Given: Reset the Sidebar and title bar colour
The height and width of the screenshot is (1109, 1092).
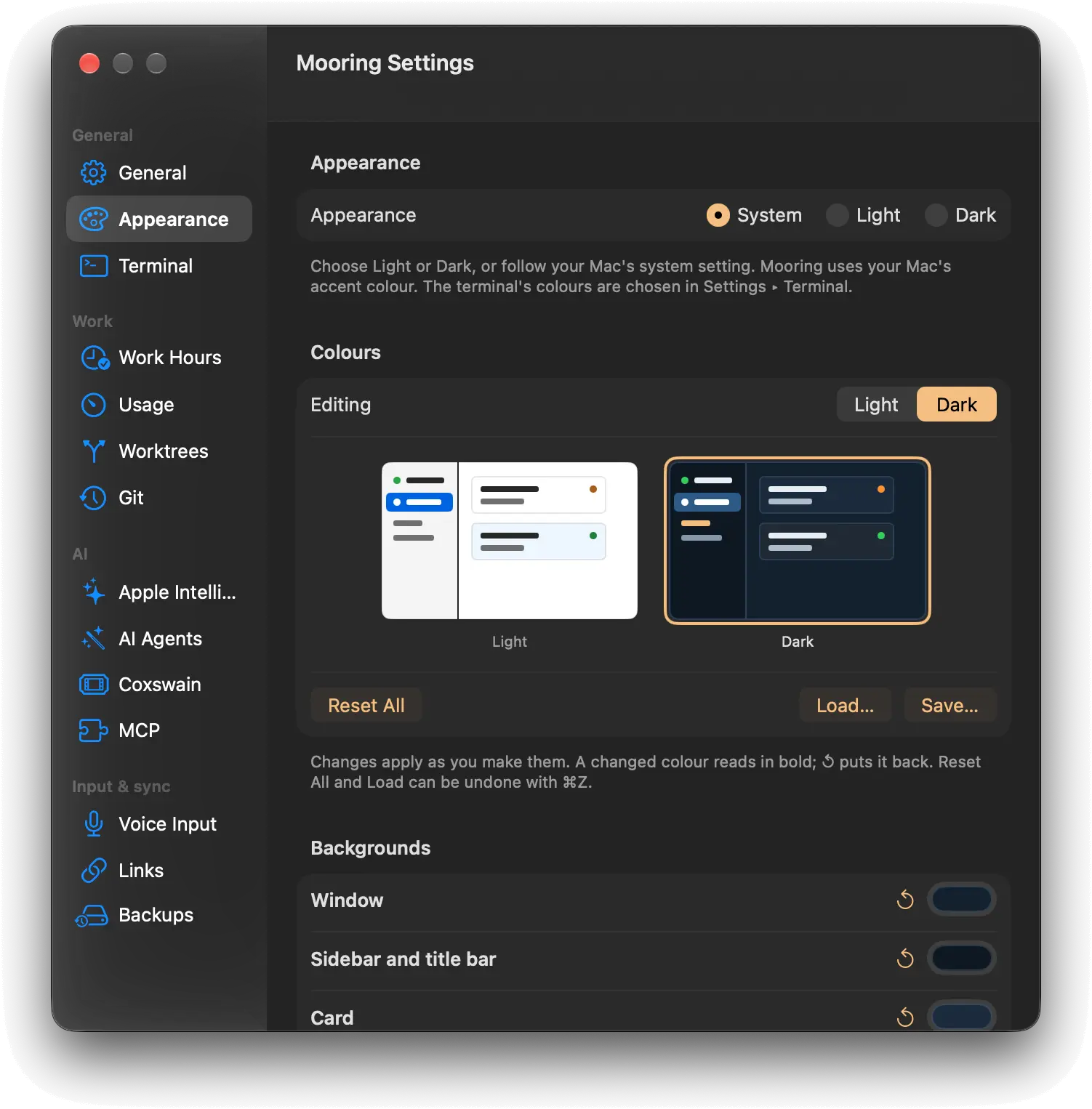Looking at the screenshot, I should (x=905, y=959).
